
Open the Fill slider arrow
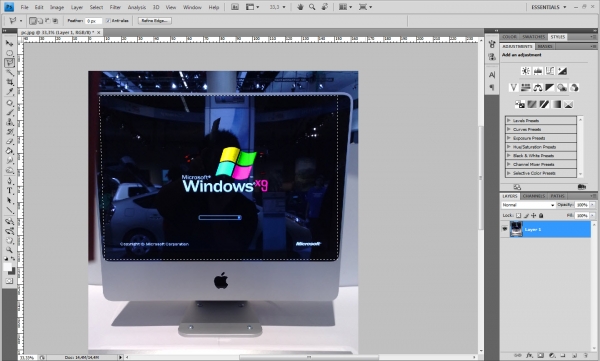[592, 216]
